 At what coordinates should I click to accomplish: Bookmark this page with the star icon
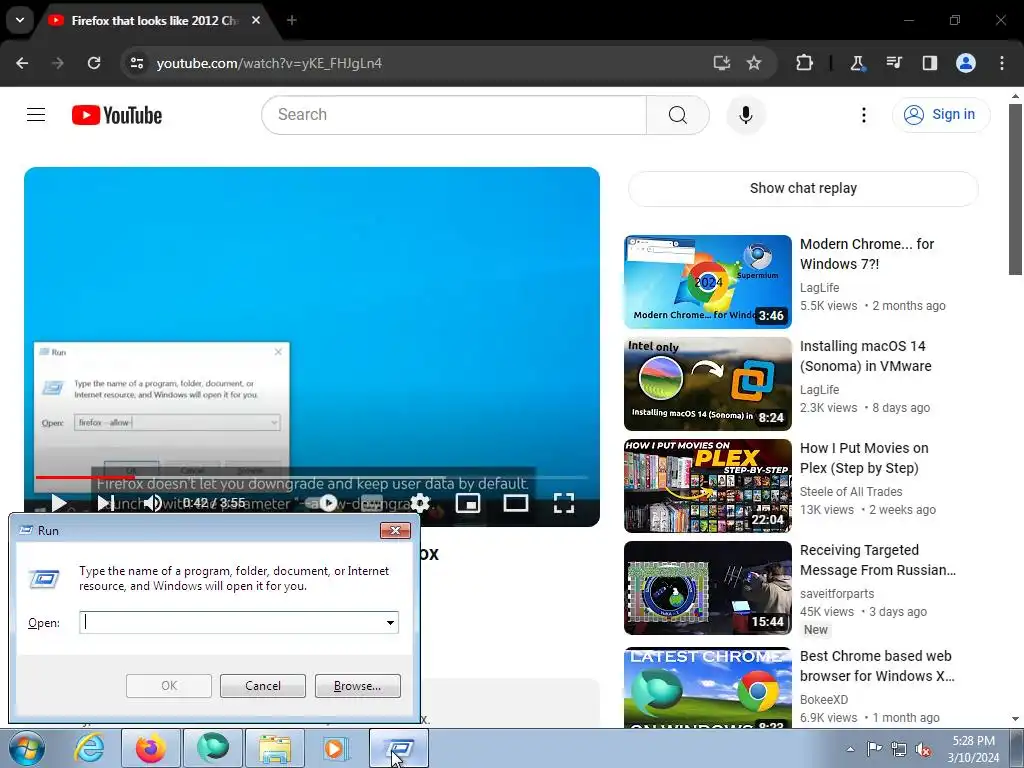[x=754, y=63]
